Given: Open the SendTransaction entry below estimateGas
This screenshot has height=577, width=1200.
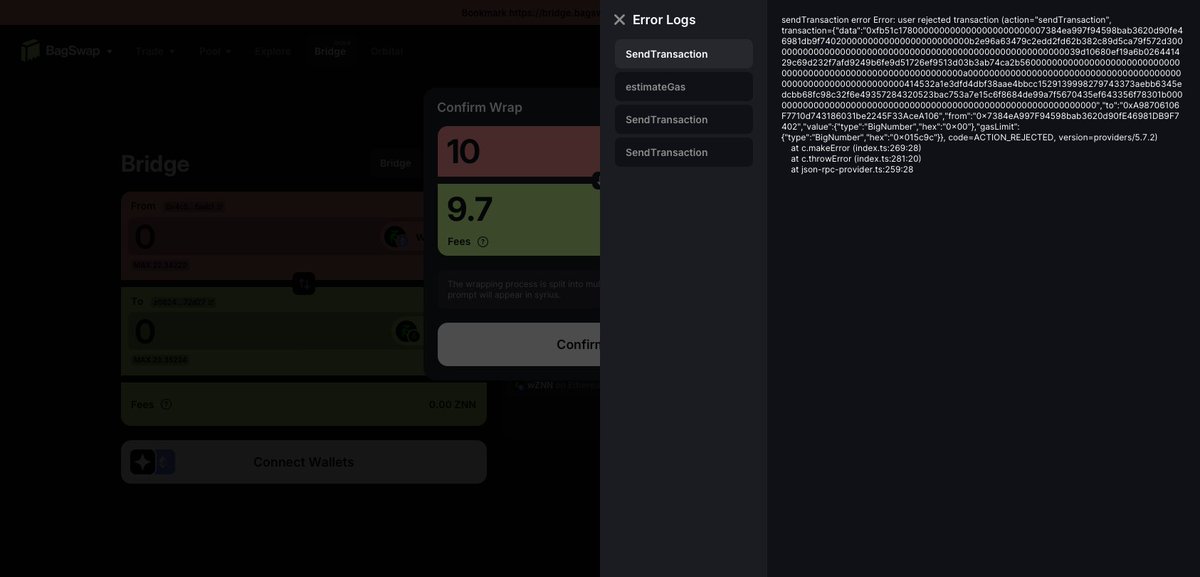Looking at the screenshot, I should pyautogui.click(x=684, y=120).
